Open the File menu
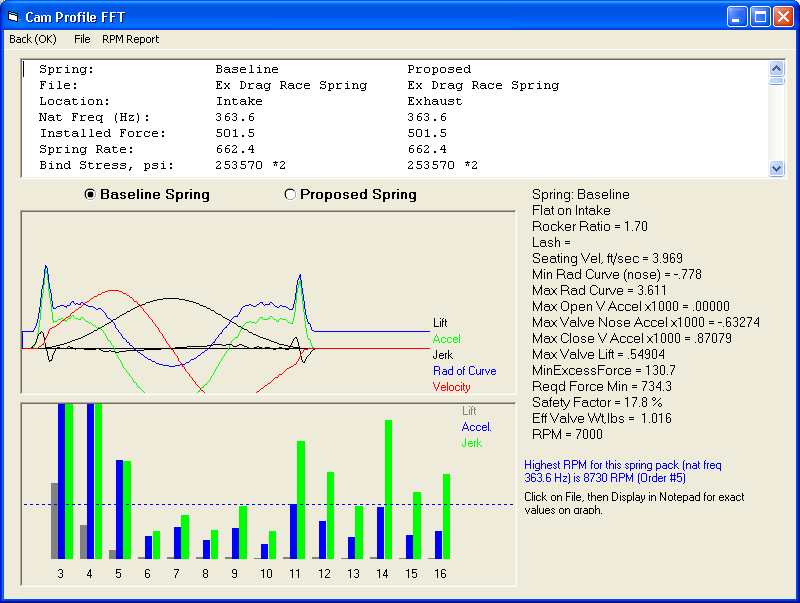 coord(82,39)
